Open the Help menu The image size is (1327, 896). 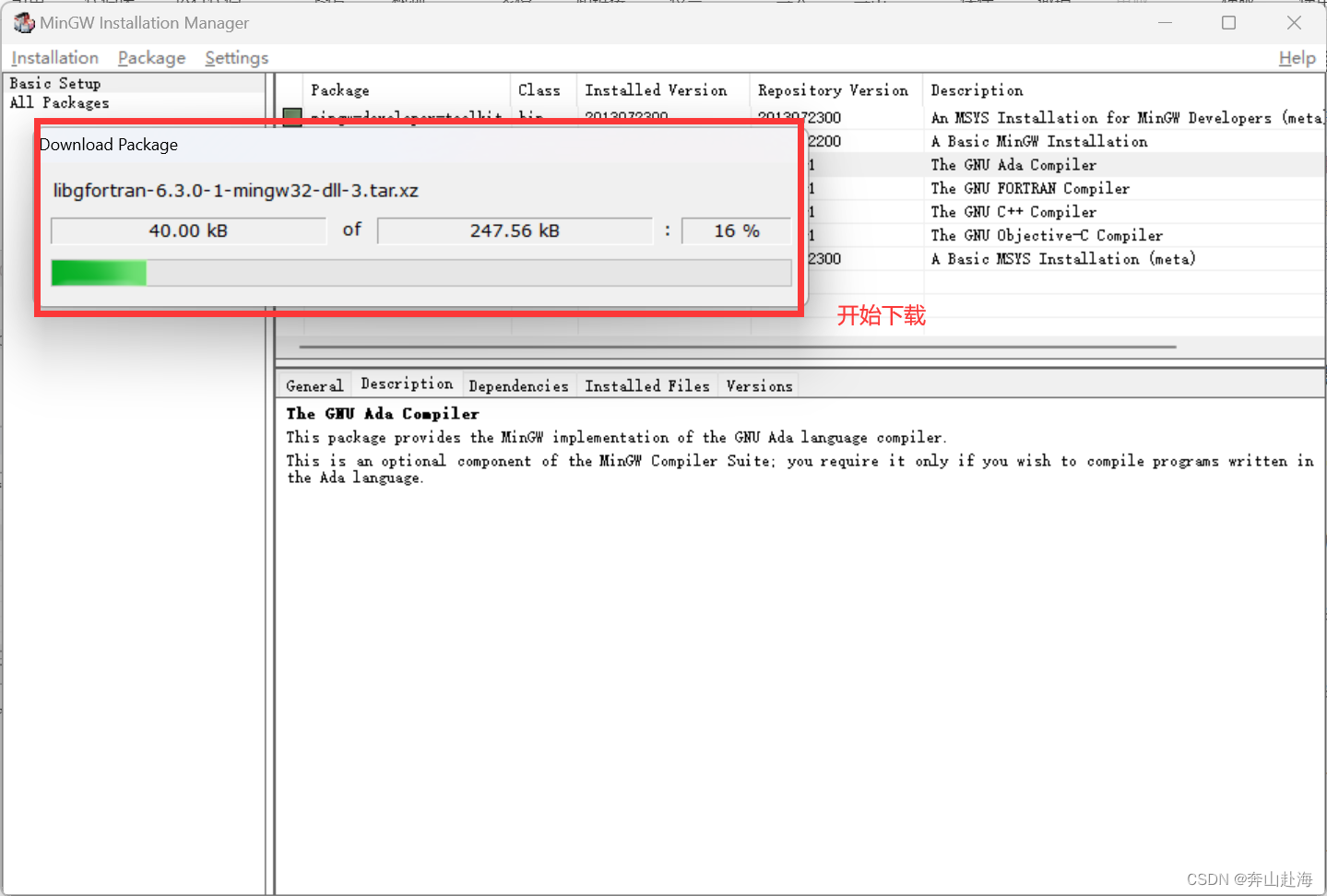point(1297,58)
